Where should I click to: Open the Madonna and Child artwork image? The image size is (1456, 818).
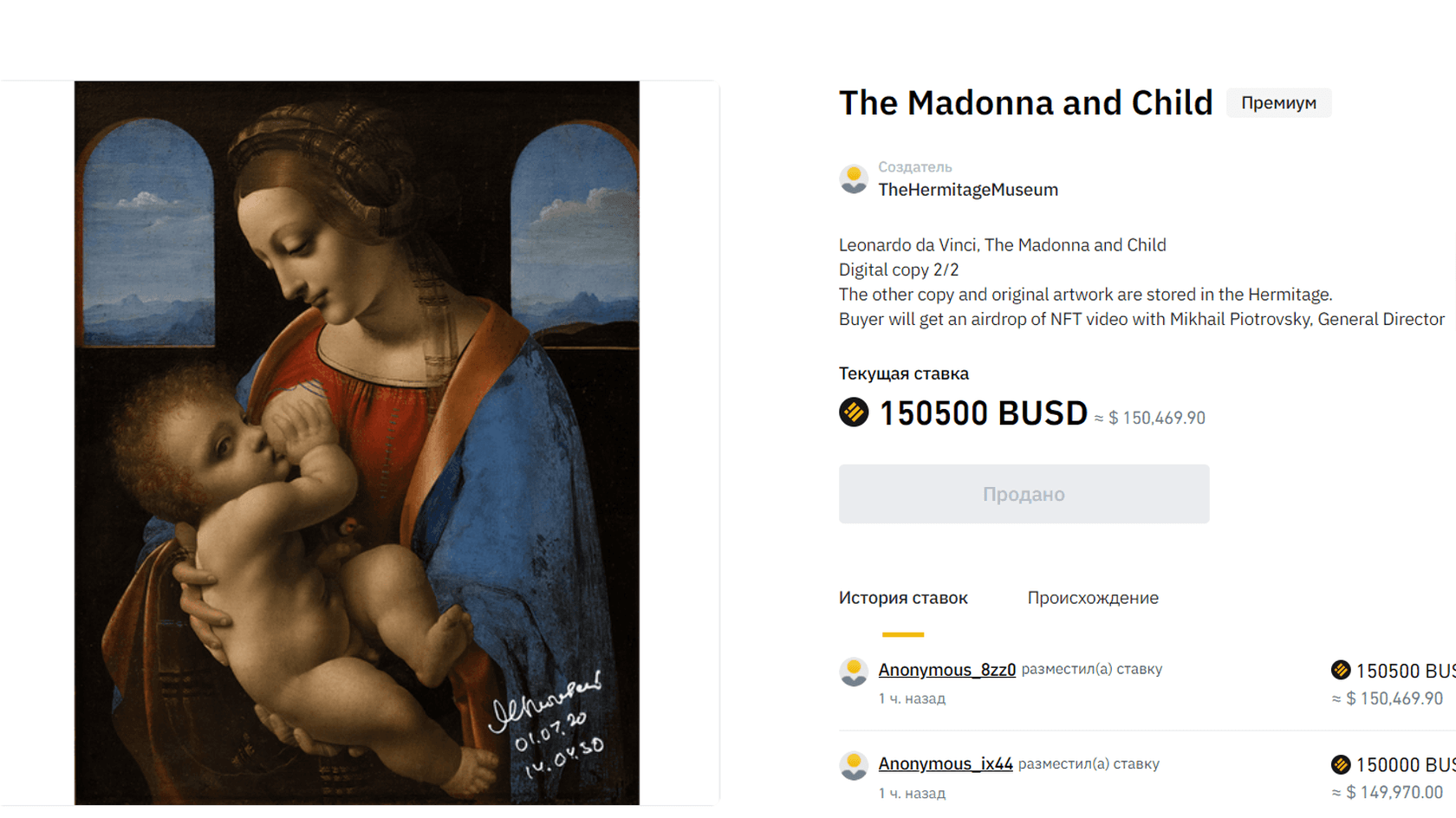tap(357, 443)
